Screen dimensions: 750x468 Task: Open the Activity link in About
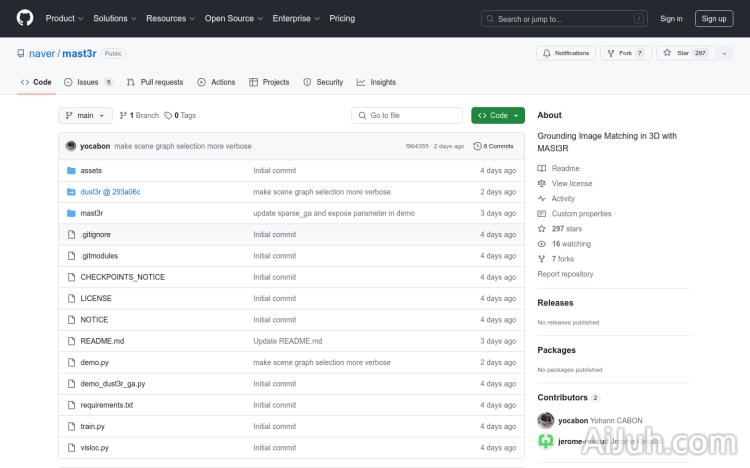click(x=563, y=199)
